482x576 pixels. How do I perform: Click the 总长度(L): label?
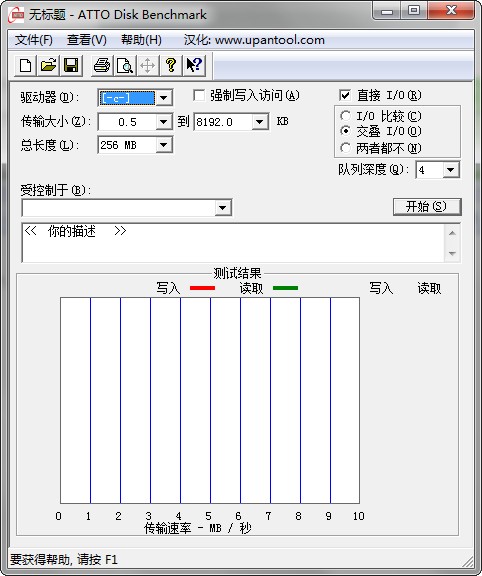(50, 145)
